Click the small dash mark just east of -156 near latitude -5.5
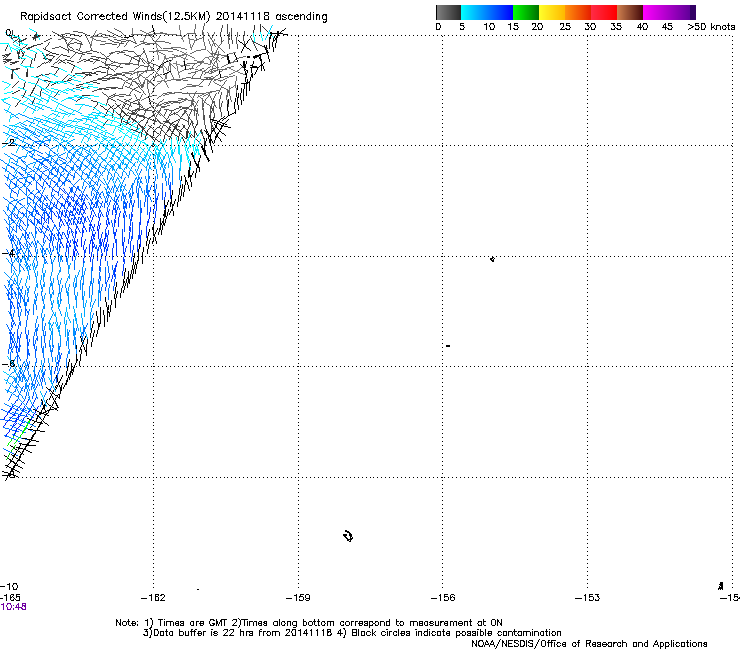The width and height of the screenshot is (740, 650). click(448, 346)
